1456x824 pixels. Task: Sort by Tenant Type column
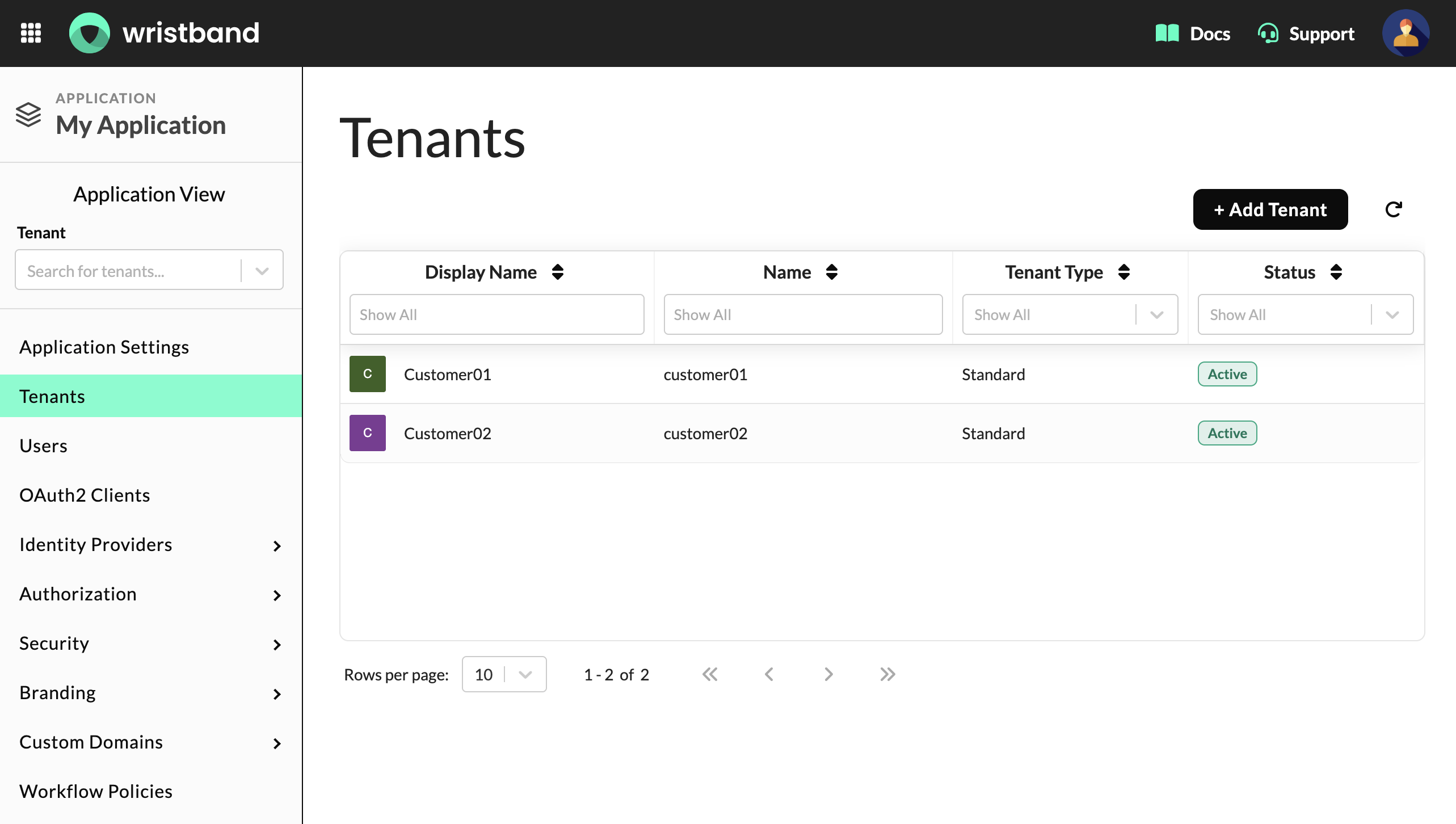click(x=1124, y=272)
